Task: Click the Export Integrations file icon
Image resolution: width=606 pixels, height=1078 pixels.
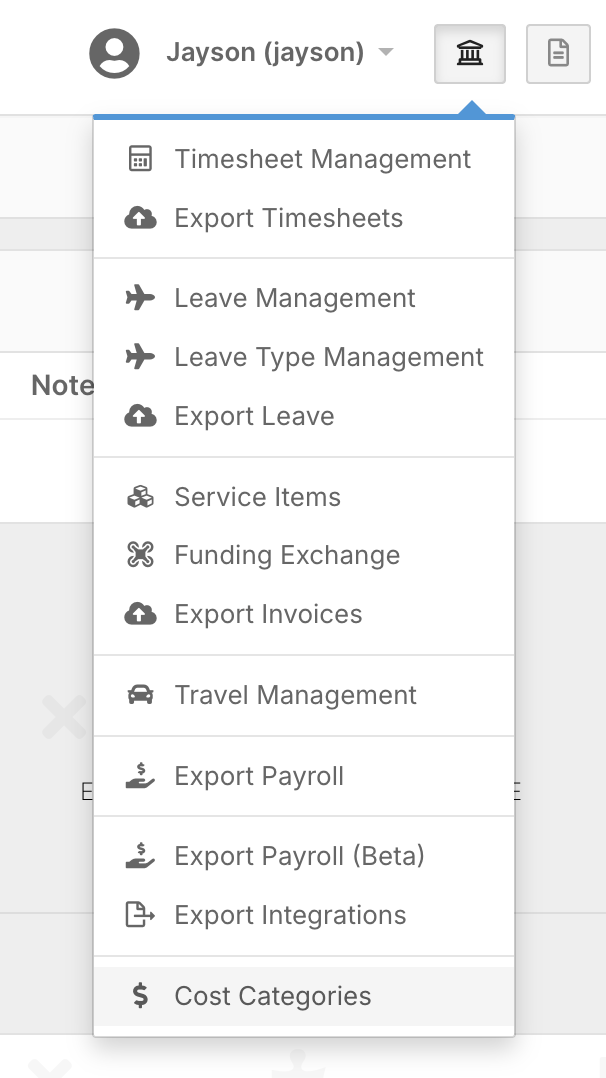Action: [140, 915]
